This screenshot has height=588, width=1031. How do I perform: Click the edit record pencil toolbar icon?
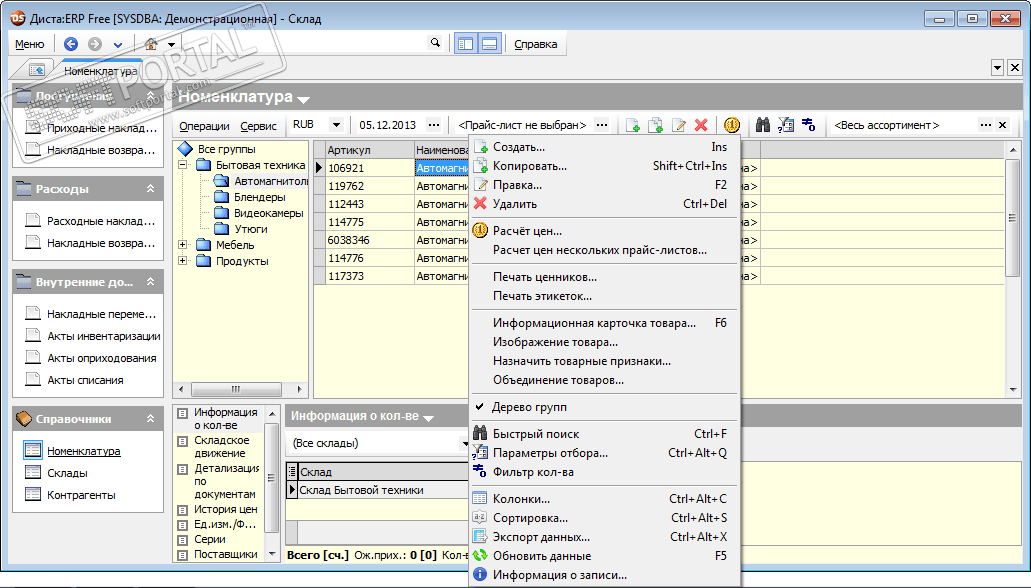tap(679, 125)
